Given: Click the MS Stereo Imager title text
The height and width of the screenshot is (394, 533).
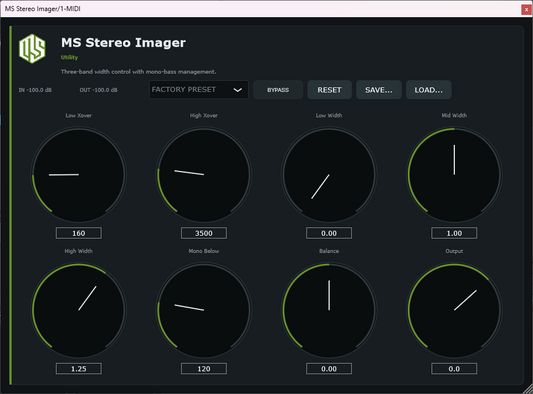Looking at the screenshot, I should [x=123, y=43].
